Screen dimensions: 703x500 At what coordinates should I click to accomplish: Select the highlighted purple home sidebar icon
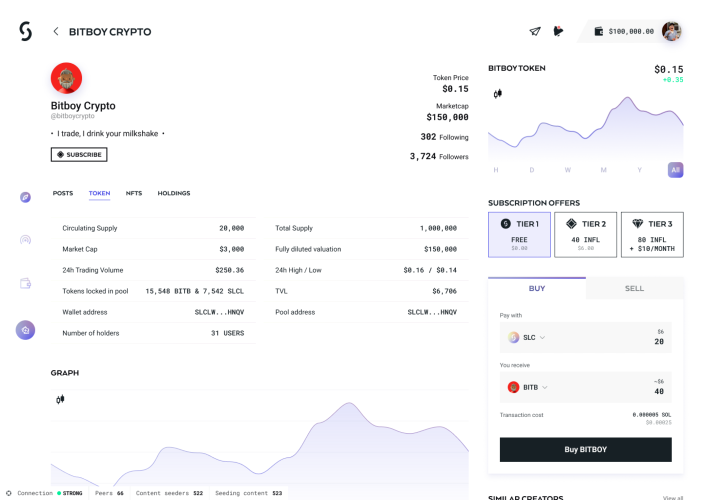[x=26, y=330]
